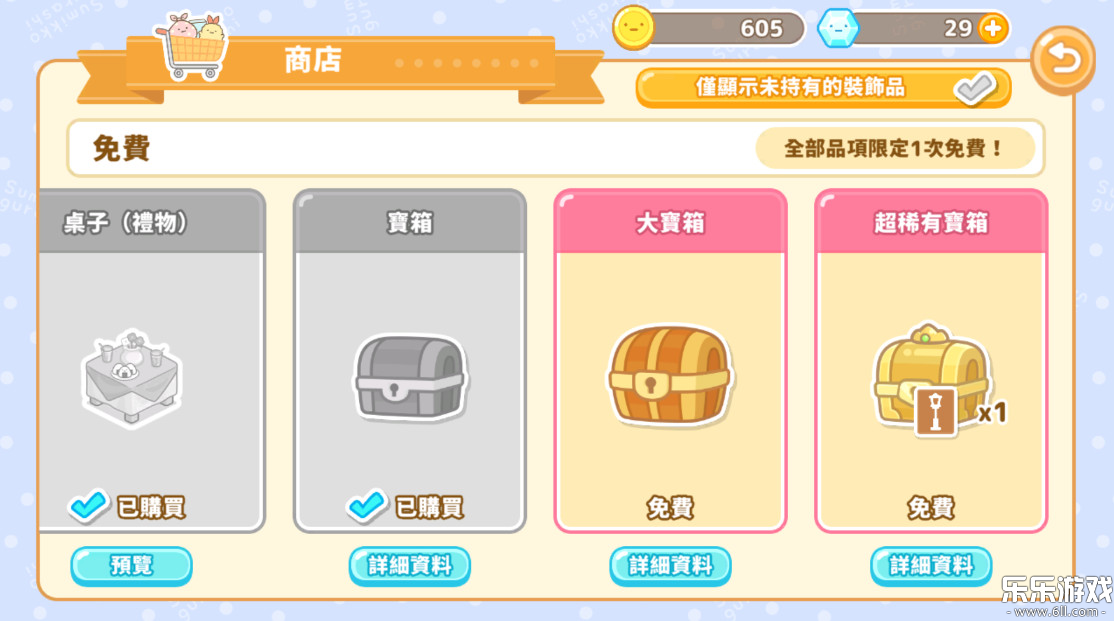Image resolution: width=1114 pixels, height=621 pixels.
Task: Tap the yellow smiley coin icon
Action: pyautogui.click(x=632, y=28)
